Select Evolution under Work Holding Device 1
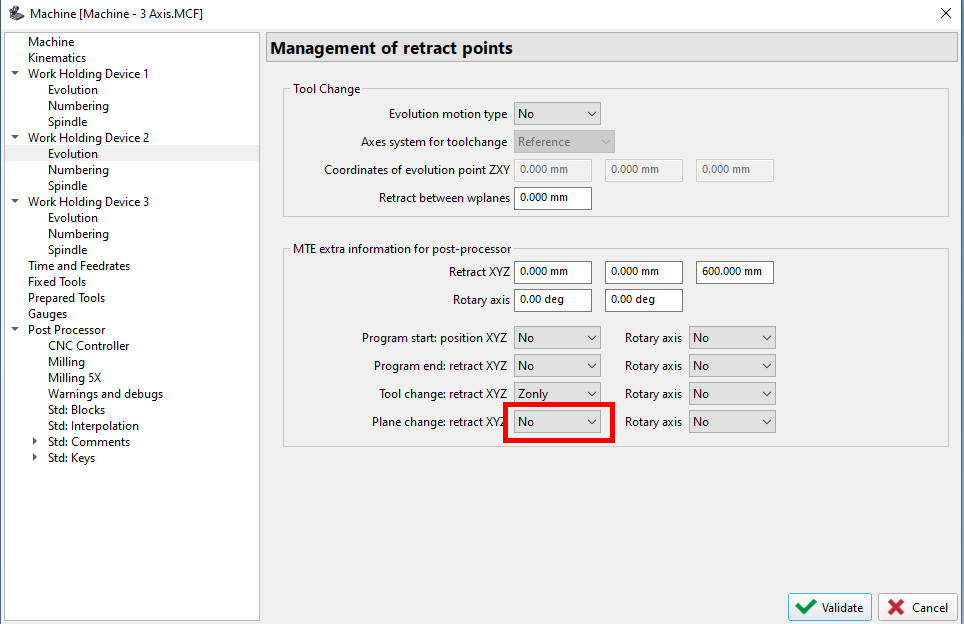This screenshot has height=624, width=964. [73, 90]
